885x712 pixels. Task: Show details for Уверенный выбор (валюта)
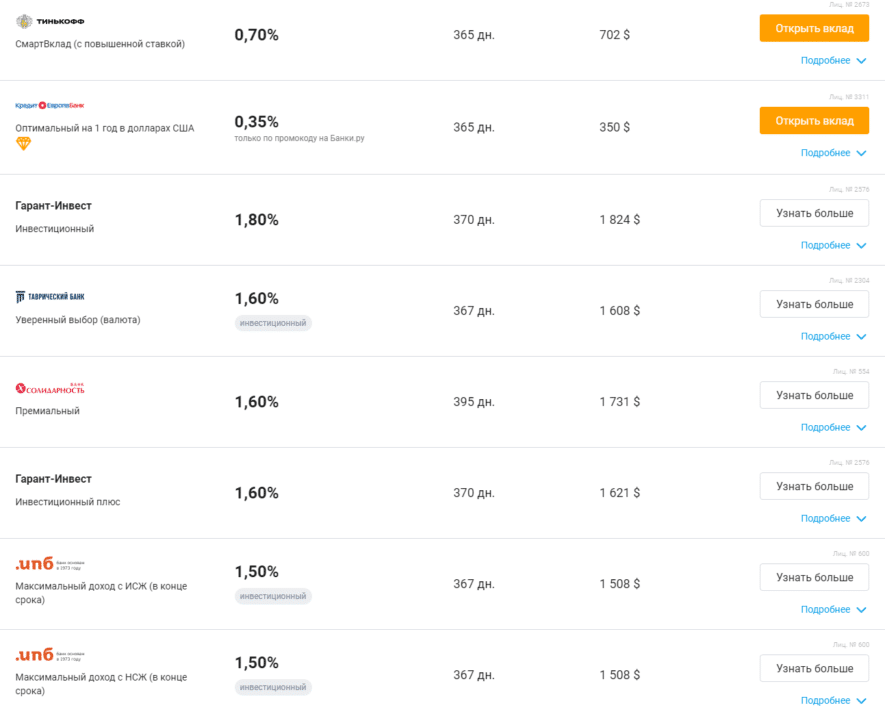833,336
